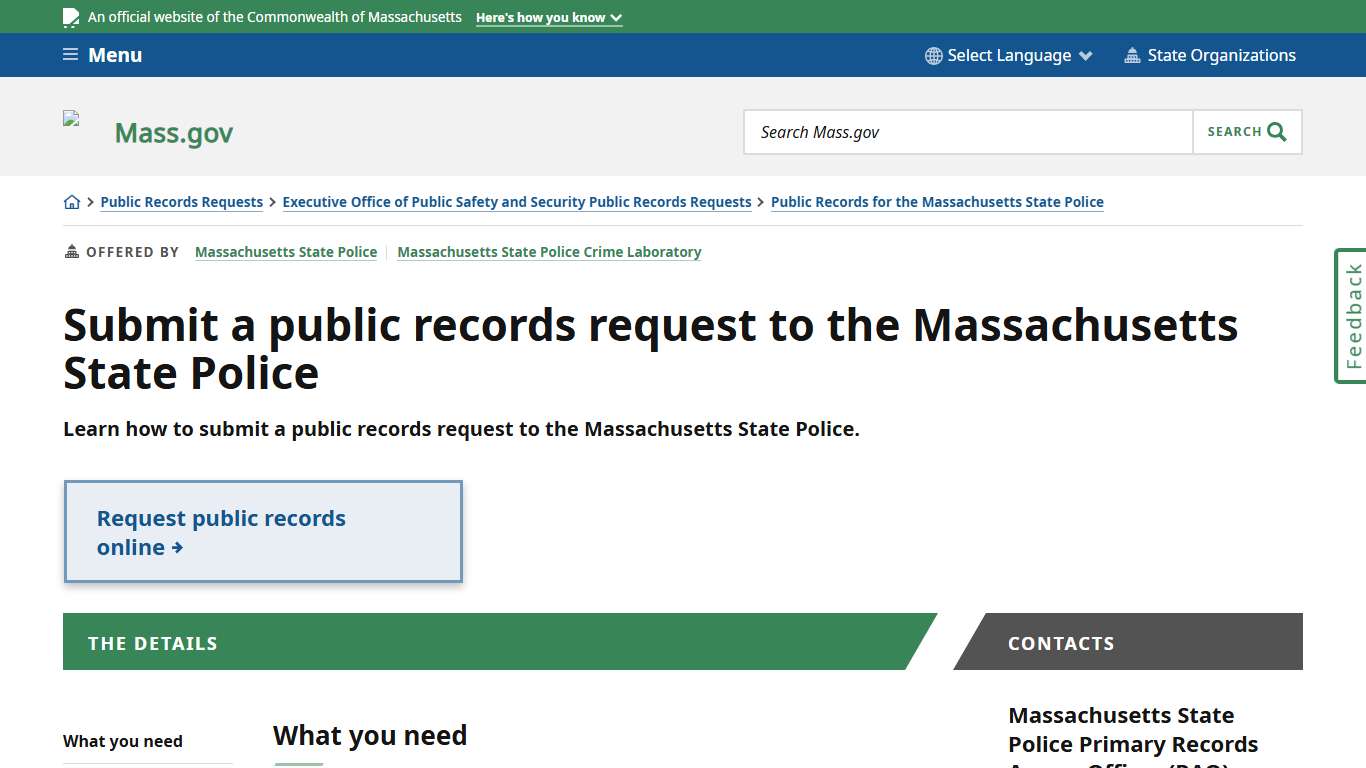The width and height of the screenshot is (1366, 768).
Task: Open the Feedback panel
Action: point(1351,315)
